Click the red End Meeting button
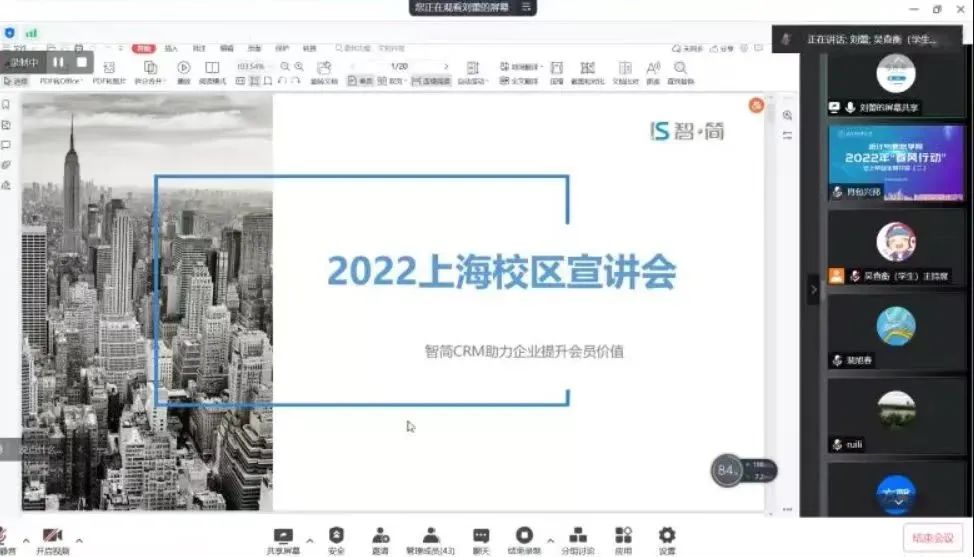 (x=932, y=538)
